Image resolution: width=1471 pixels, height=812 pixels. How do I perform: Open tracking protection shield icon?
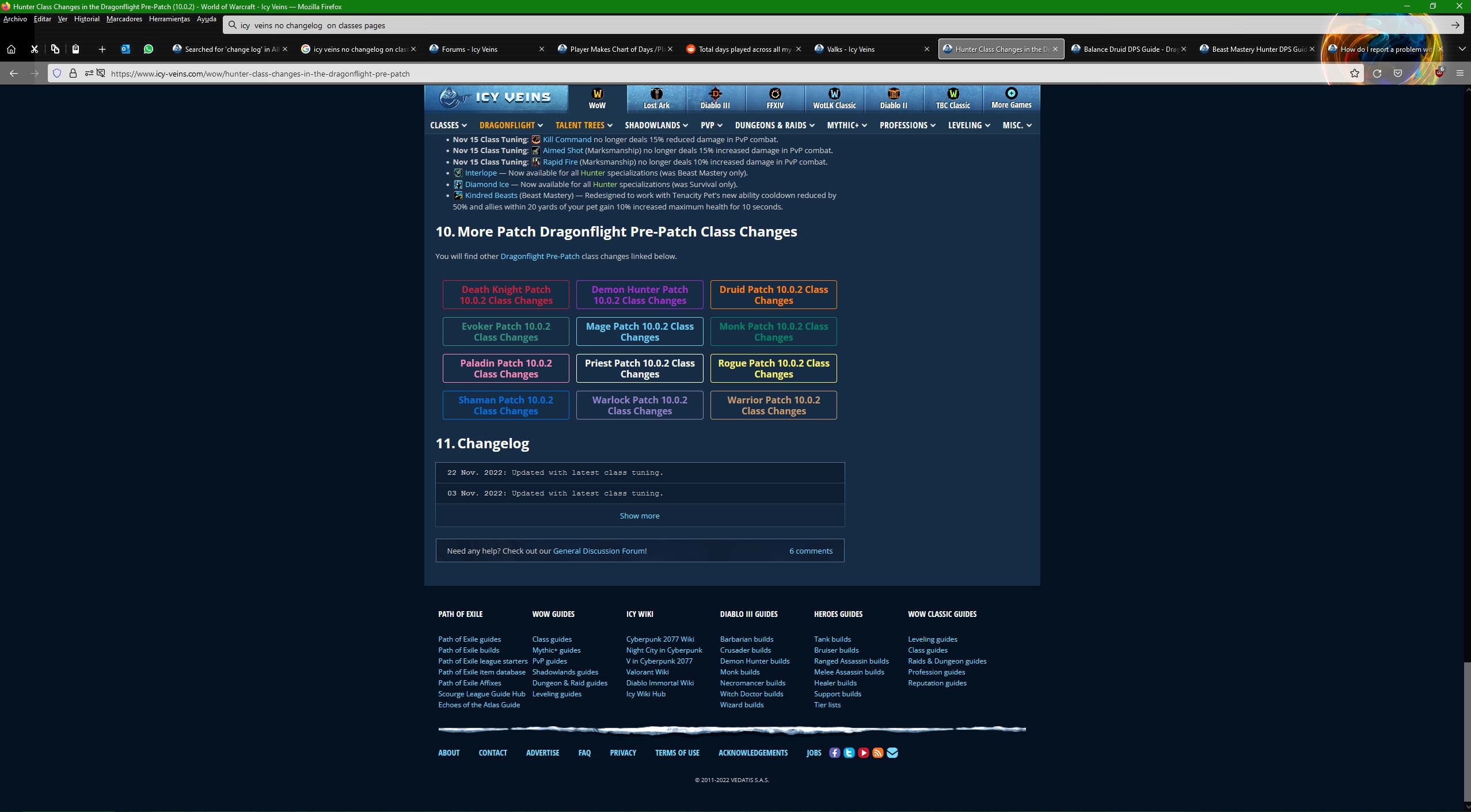(x=57, y=73)
